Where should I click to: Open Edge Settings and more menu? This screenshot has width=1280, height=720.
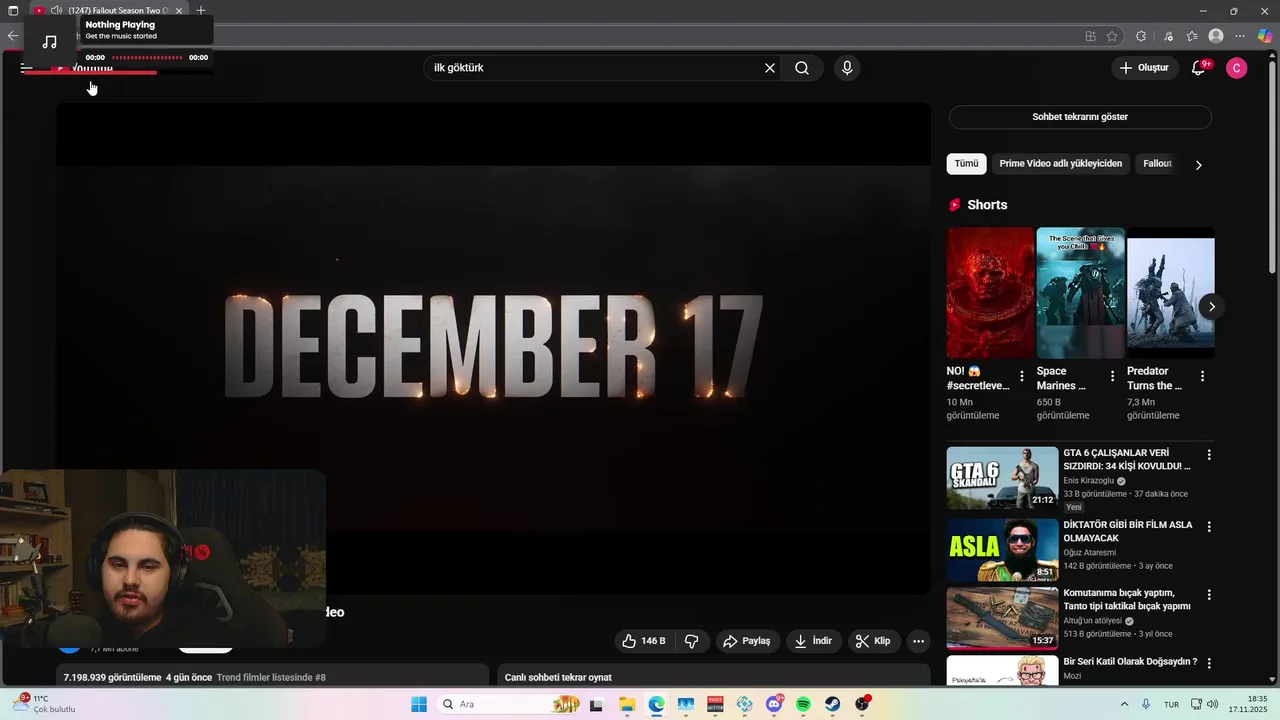[x=1240, y=36]
